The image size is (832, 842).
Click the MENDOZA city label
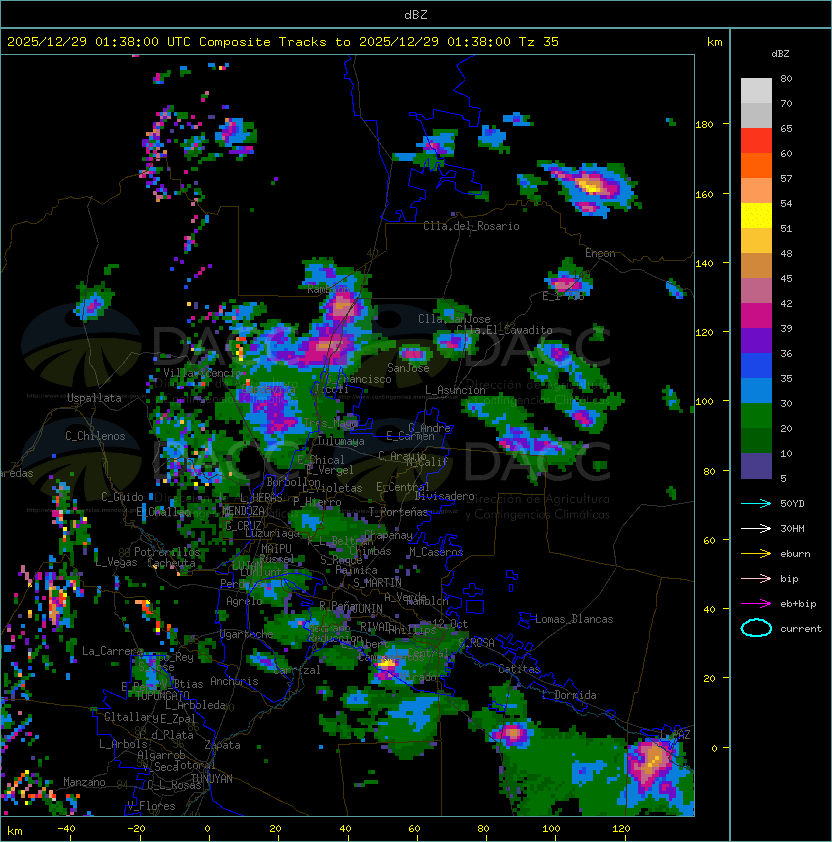click(x=243, y=510)
